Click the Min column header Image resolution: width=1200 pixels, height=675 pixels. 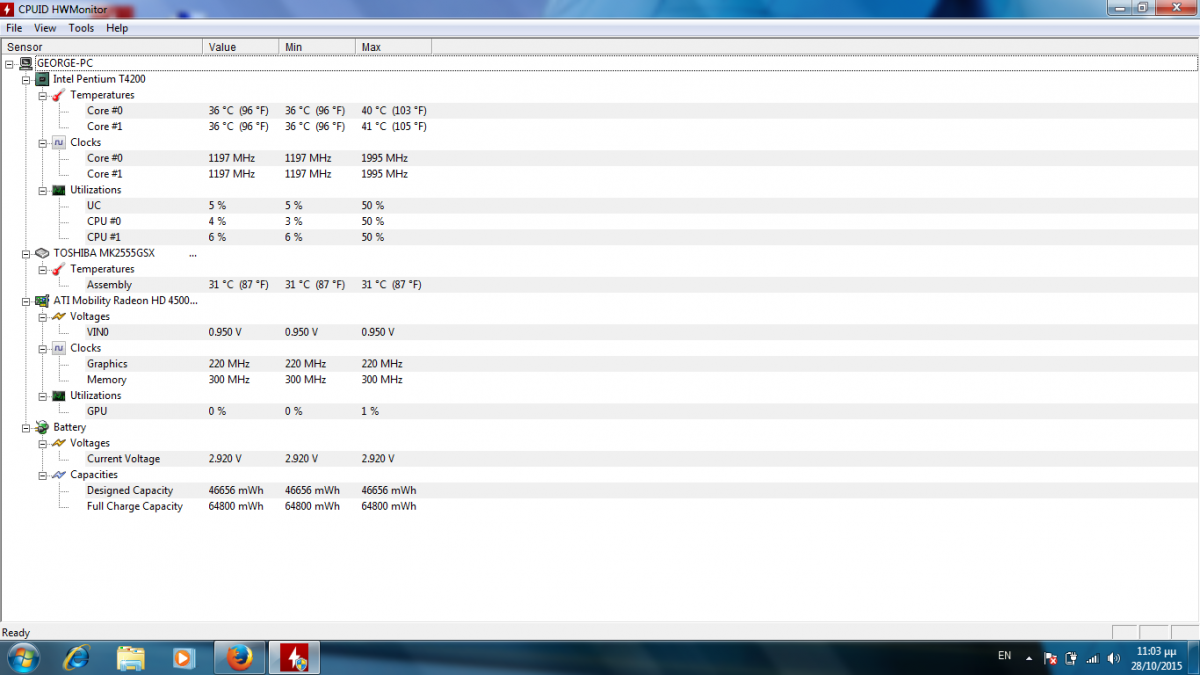[x=317, y=47]
